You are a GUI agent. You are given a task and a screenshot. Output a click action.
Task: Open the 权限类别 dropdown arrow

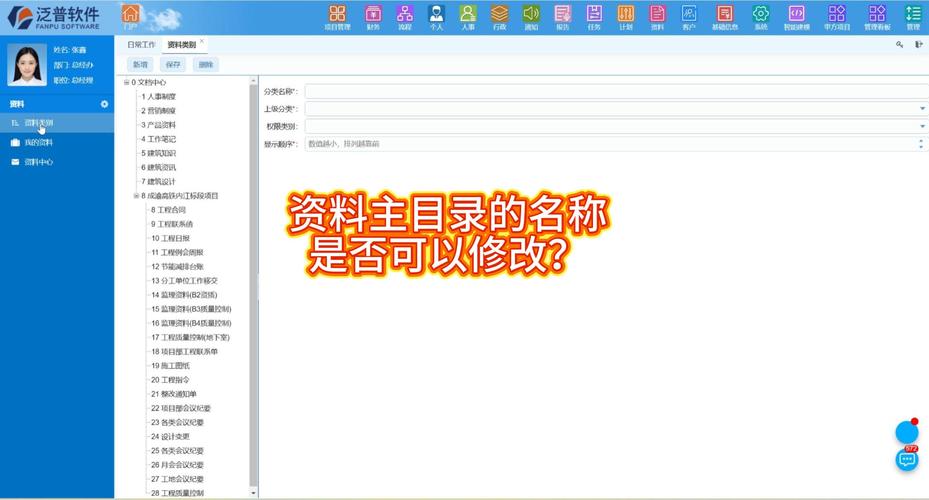922,126
